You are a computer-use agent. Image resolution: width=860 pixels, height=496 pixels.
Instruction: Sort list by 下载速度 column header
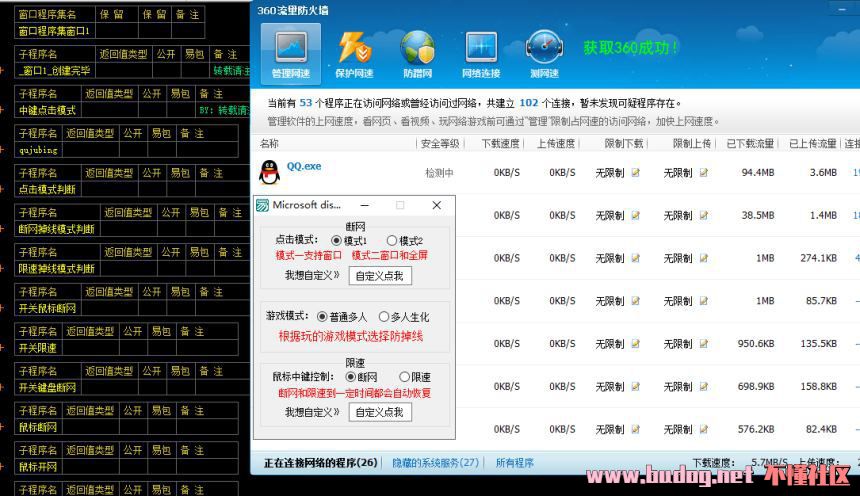point(500,144)
